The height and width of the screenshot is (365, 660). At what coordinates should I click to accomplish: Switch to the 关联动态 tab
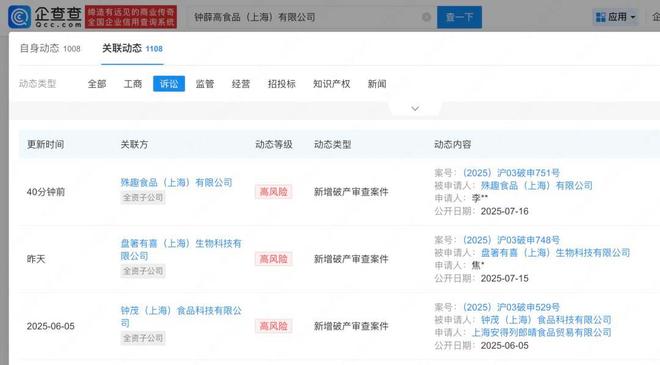(x=132, y=48)
